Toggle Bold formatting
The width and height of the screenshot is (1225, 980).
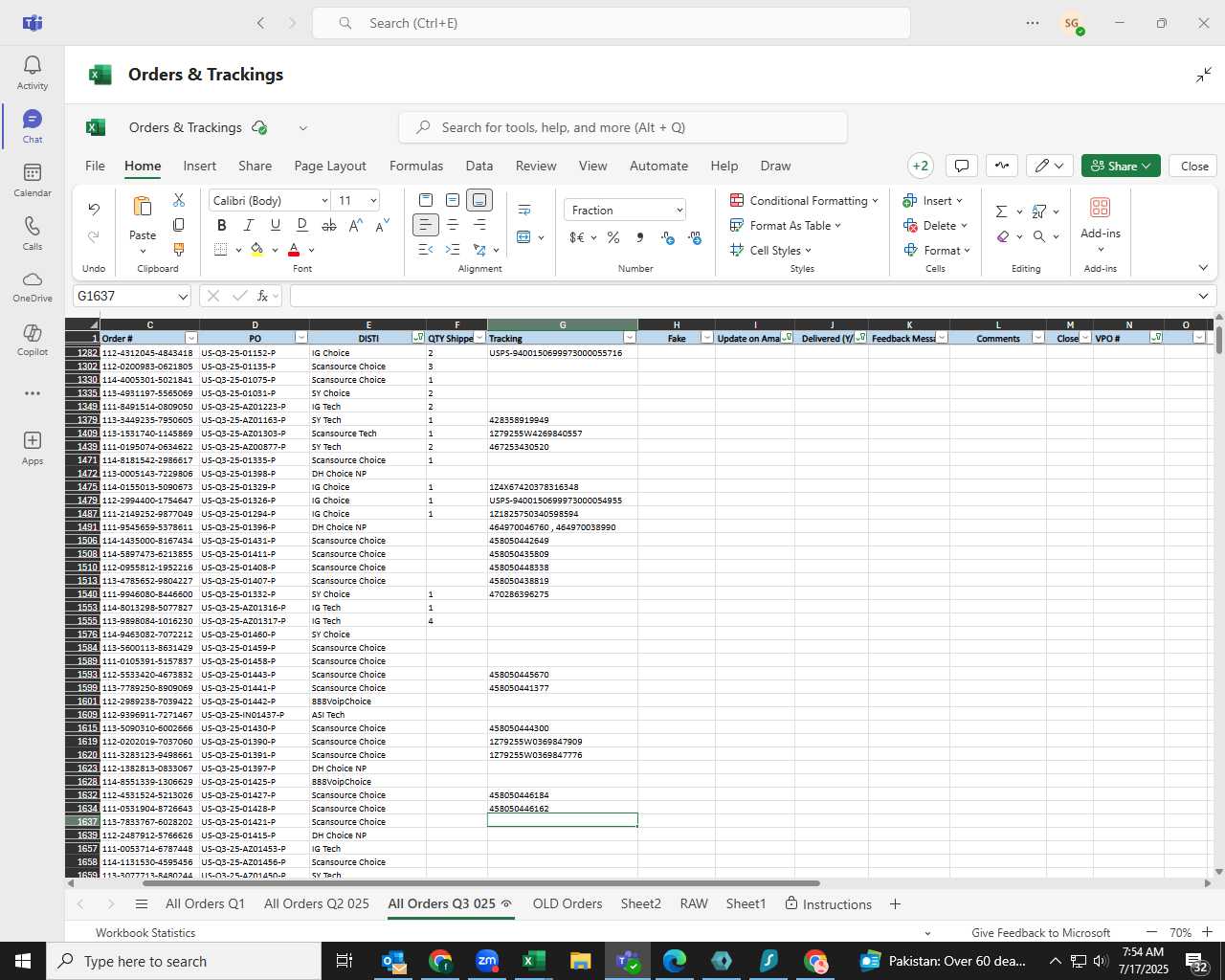click(x=222, y=225)
